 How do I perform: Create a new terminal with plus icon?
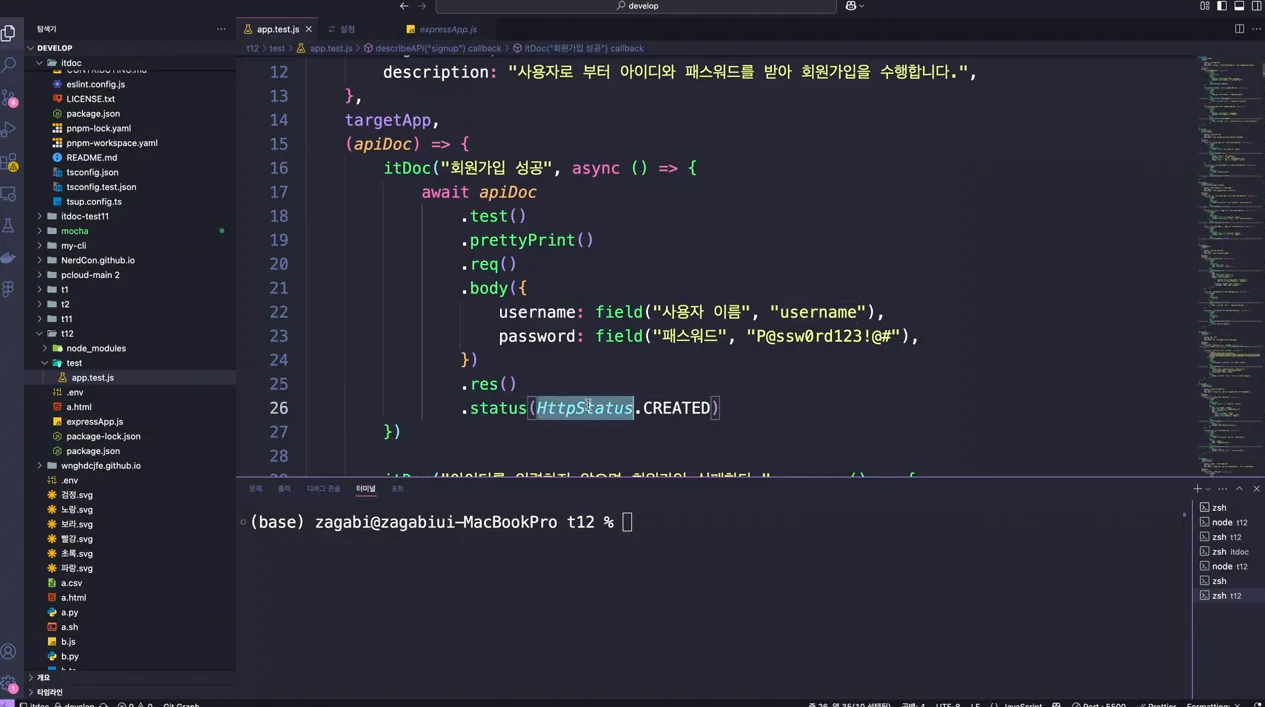pyautogui.click(x=1197, y=488)
